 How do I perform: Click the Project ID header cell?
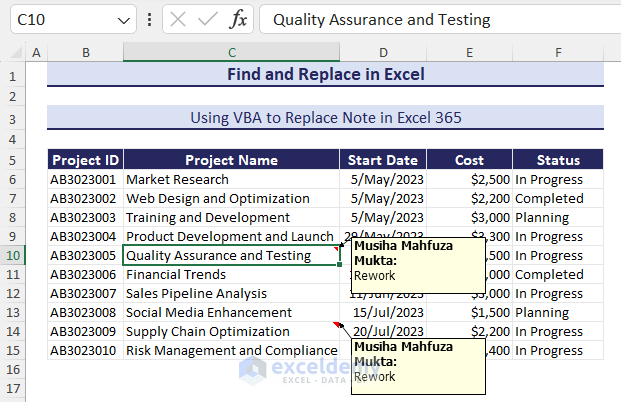[x=86, y=160]
